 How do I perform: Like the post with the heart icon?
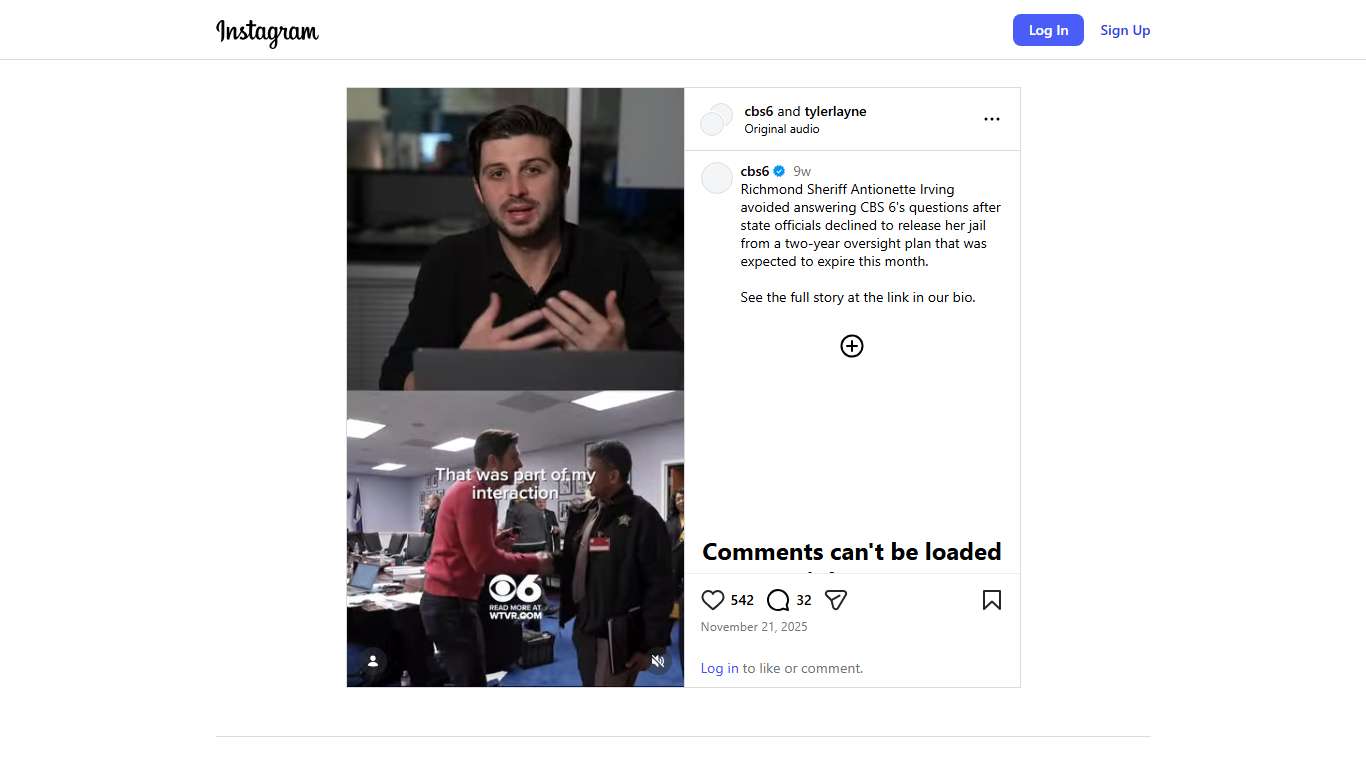[x=712, y=600]
